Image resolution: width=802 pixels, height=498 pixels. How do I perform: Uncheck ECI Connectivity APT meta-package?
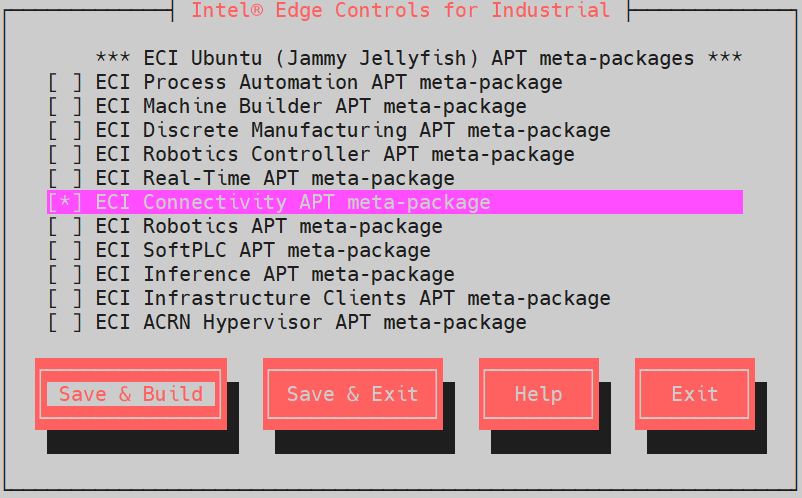(x=65, y=202)
